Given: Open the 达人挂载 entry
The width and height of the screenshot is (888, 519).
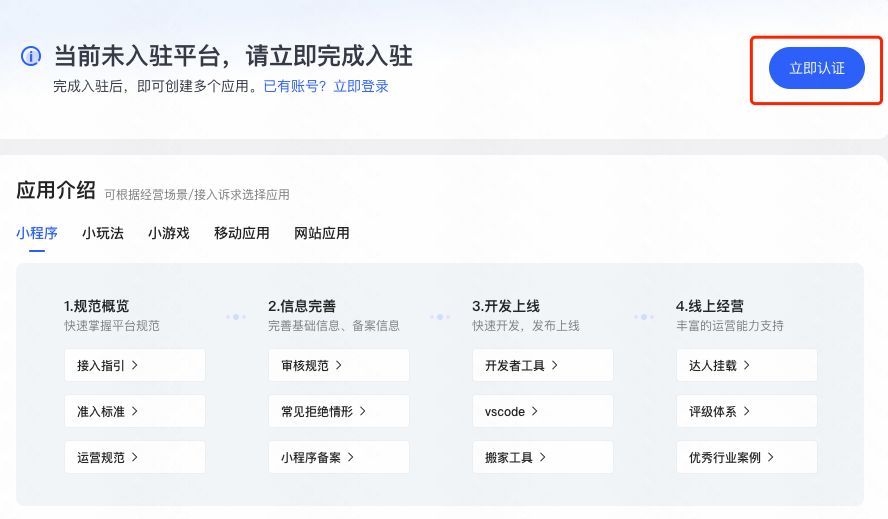Looking at the screenshot, I should (x=747, y=365).
